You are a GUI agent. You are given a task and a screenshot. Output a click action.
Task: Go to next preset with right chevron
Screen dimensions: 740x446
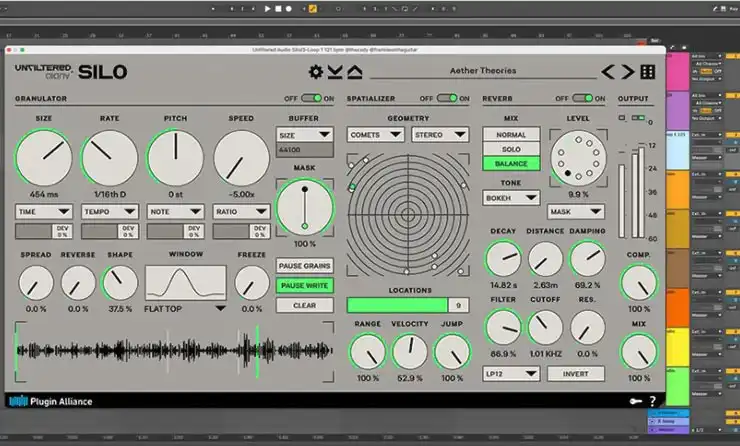(627, 72)
